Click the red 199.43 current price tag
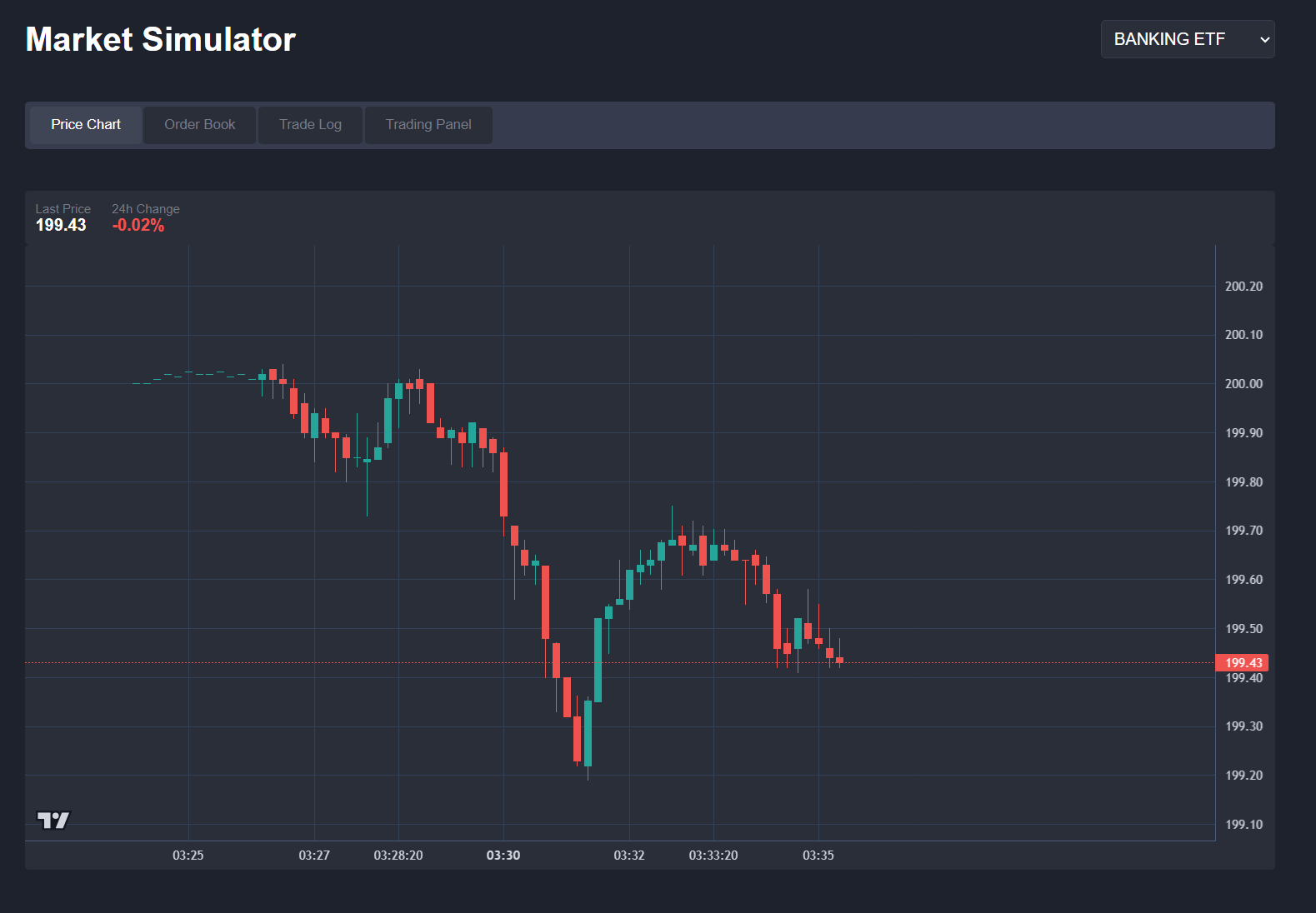1316x913 pixels. (1242, 663)
